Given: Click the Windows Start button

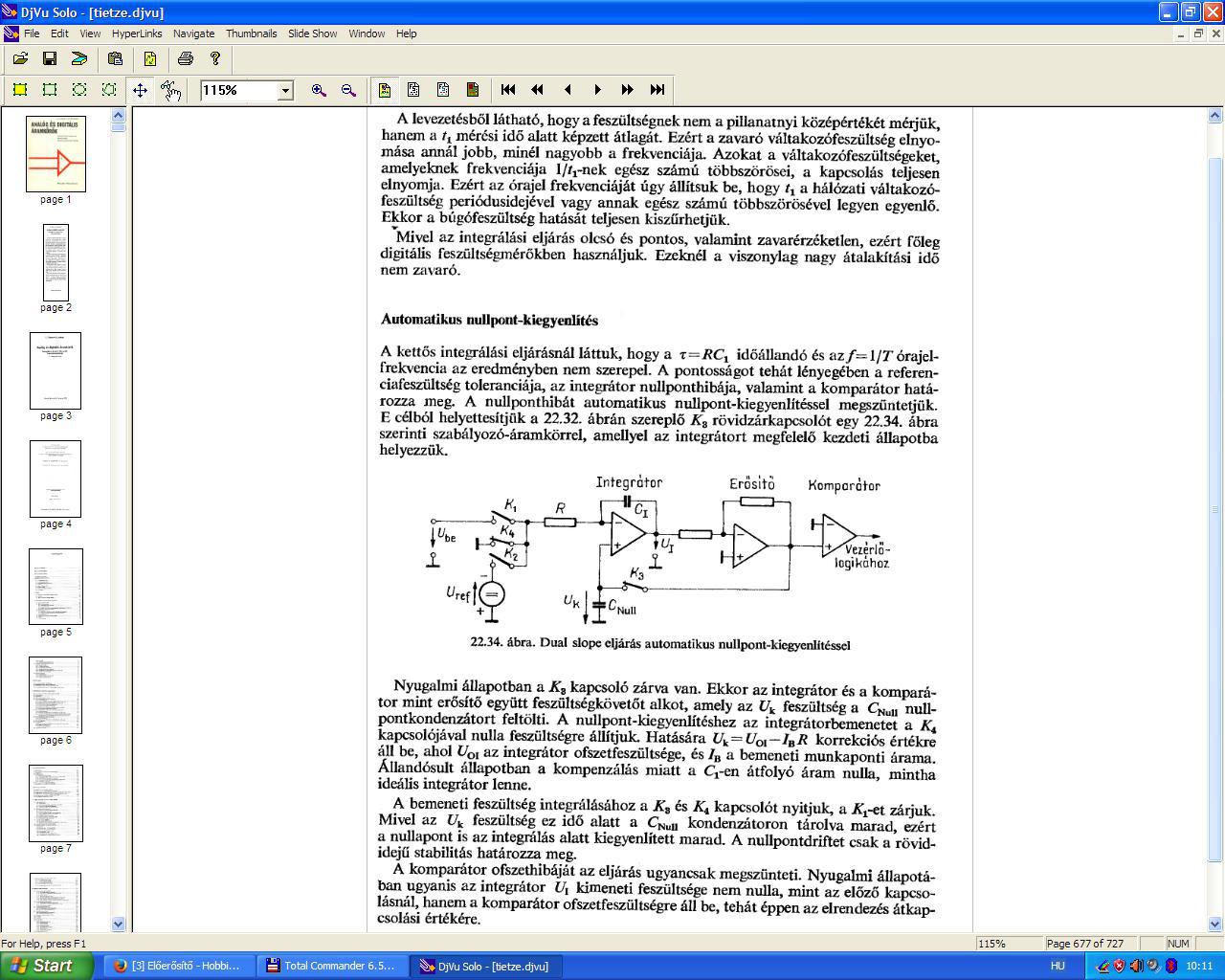Looking at the screenshot, I should [x=46, y=966].
